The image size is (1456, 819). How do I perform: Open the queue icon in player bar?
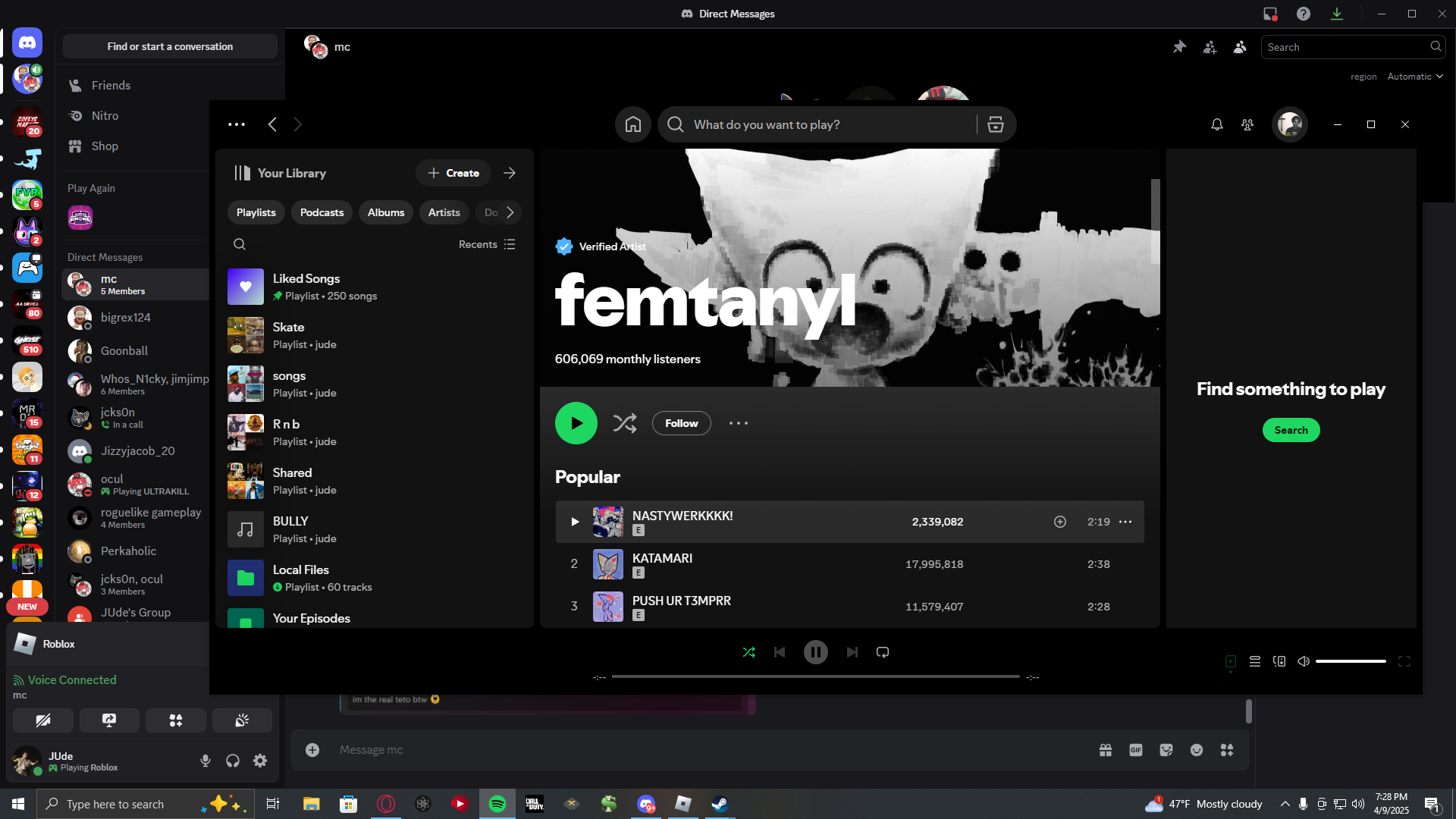tap(1255, 662)
